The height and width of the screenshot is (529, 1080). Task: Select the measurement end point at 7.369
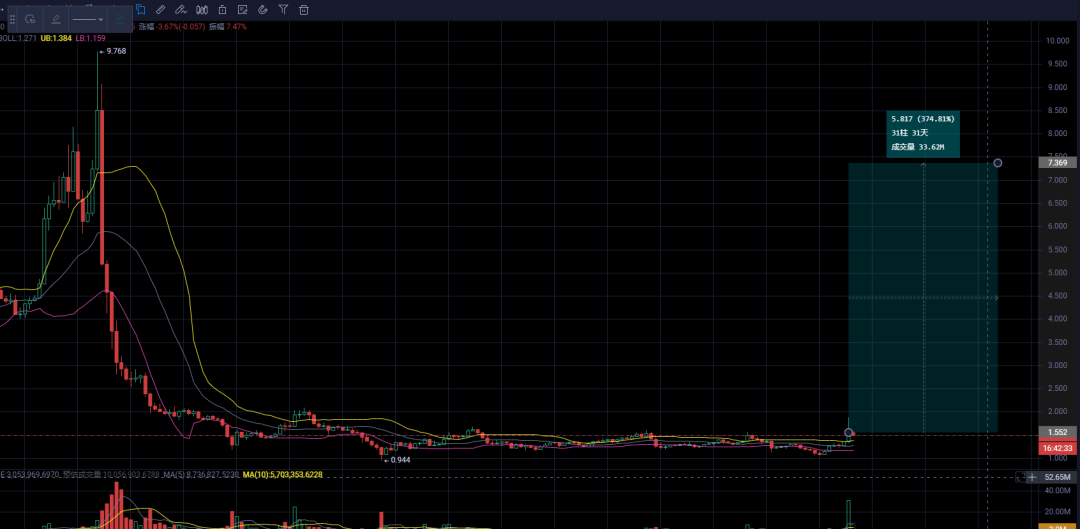pyautogui.click(x=997, y=163)
